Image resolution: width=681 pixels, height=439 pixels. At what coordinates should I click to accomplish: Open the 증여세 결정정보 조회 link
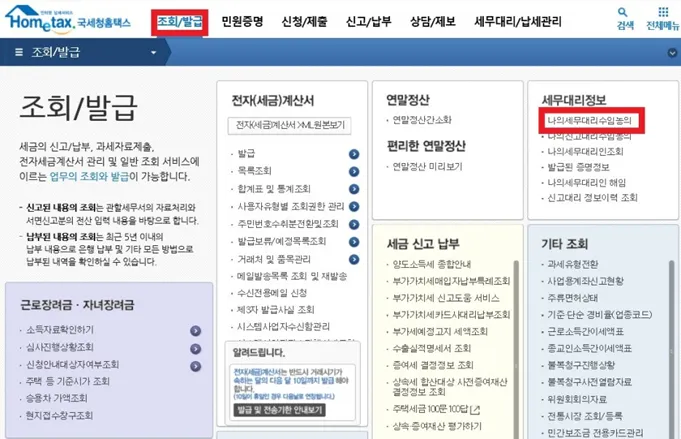[433, 365]
